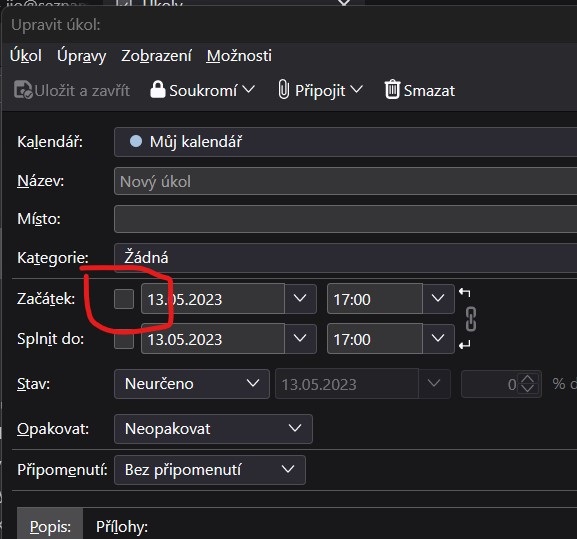Open the Opakovat dropdown showing Neopakovat
The width and height of the screenshot is (577, 539).
point(213,429)
